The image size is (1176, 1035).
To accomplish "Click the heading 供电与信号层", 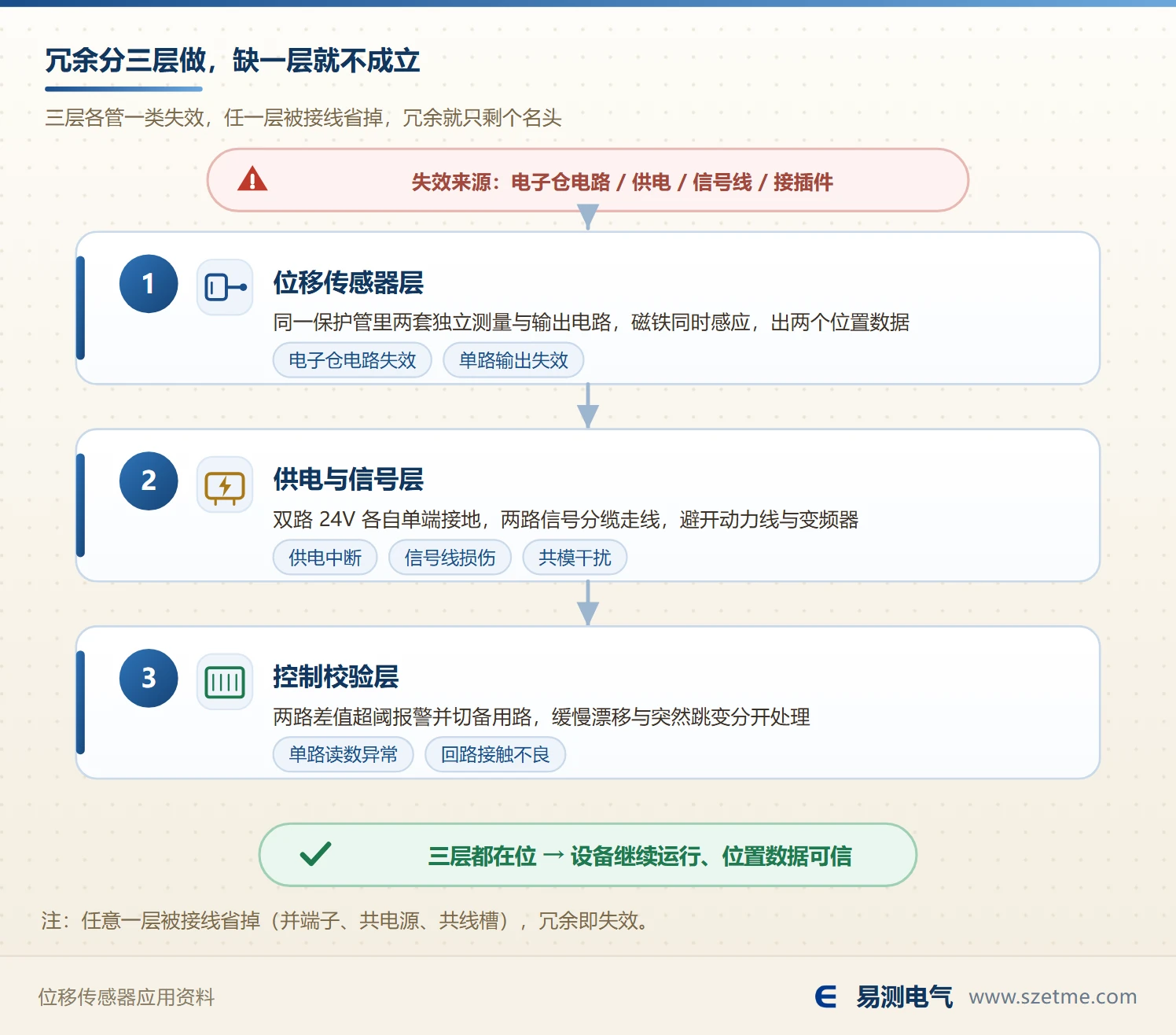I will (348, 480).
